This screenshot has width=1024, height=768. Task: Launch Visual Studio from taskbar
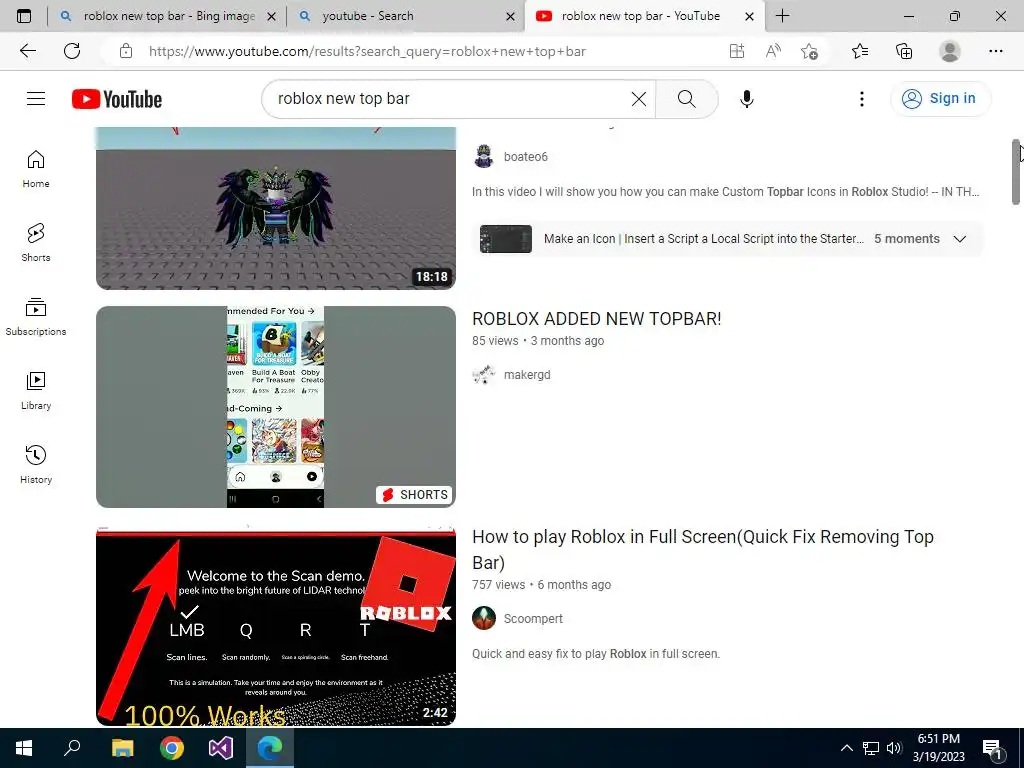pos(221,748)
